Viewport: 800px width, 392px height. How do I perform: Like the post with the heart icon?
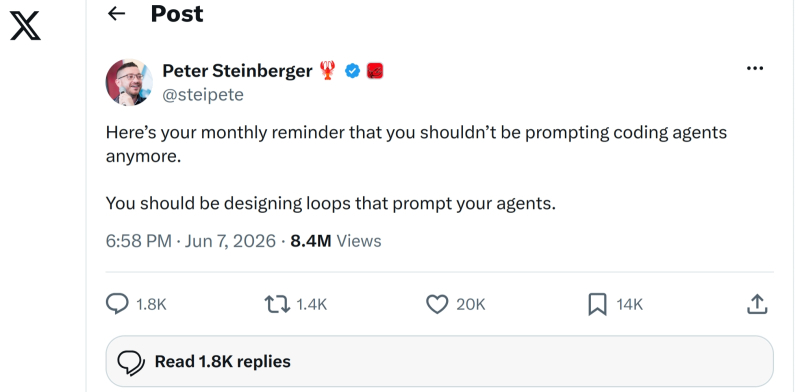click(x=437, y=305)
